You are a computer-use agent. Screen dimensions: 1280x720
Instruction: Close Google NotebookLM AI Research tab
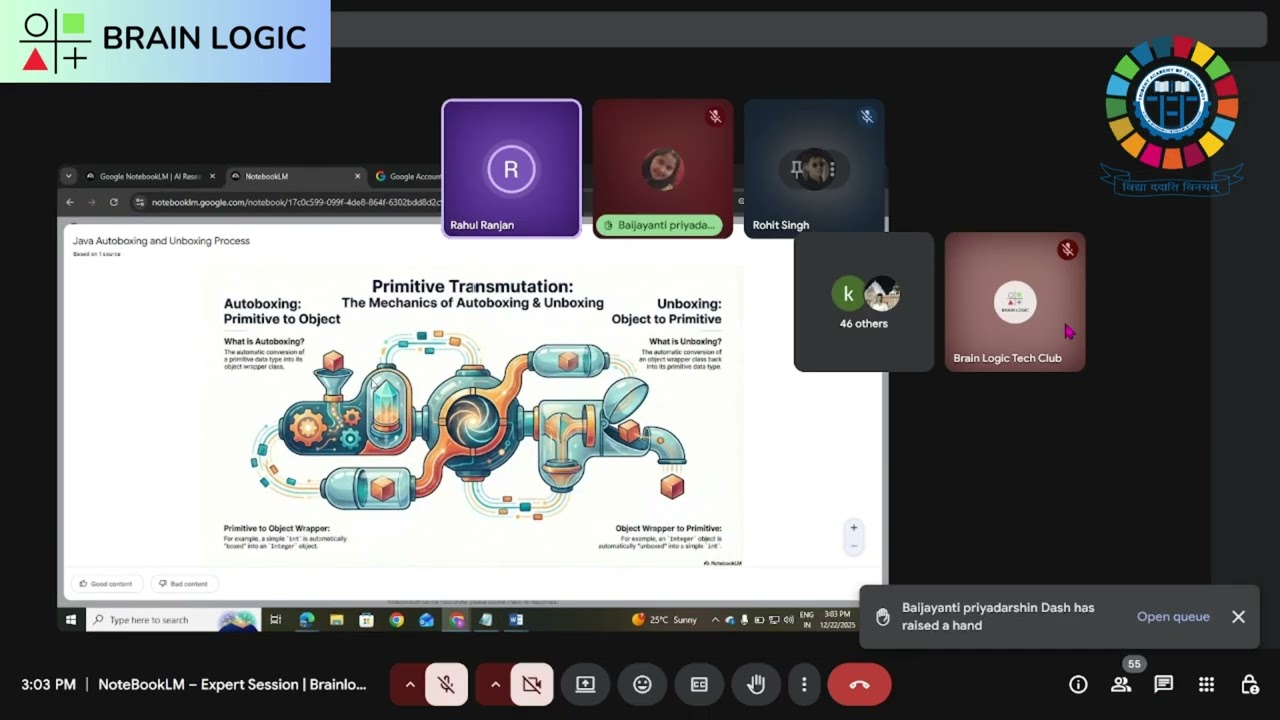pos(213,176)
